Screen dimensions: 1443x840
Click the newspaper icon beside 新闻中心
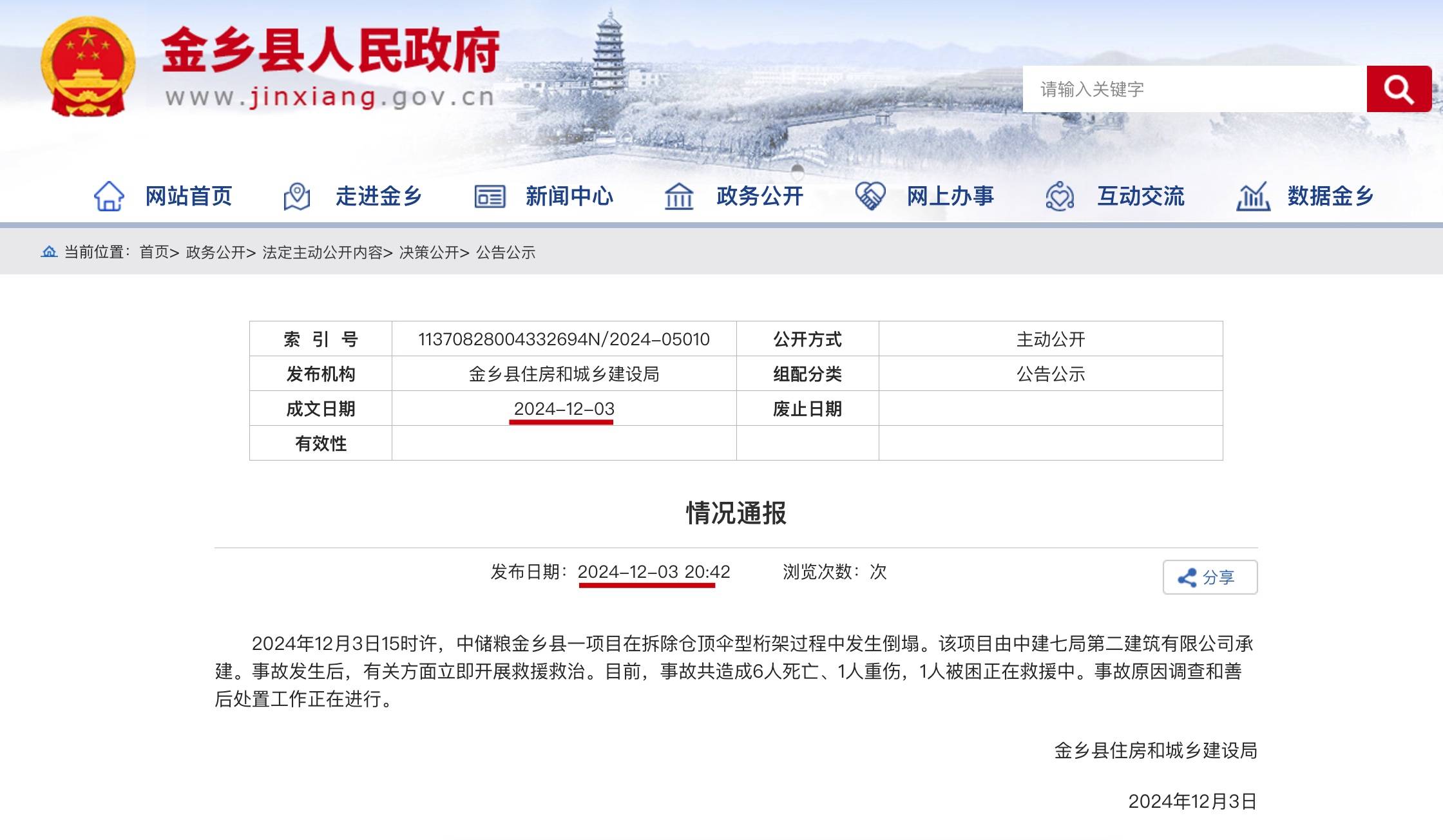(490, 196)
